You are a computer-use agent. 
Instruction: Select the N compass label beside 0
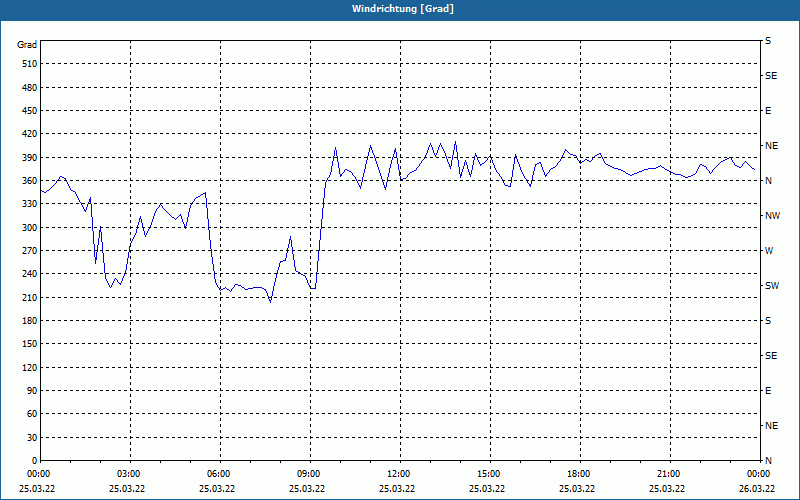click(x=768, y=461)
